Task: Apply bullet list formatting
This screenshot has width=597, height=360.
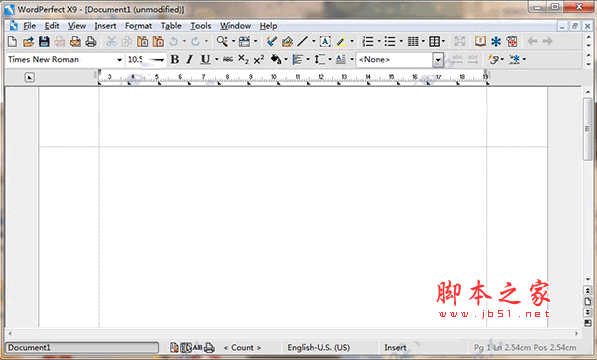Action: click(x=389, y=41)
